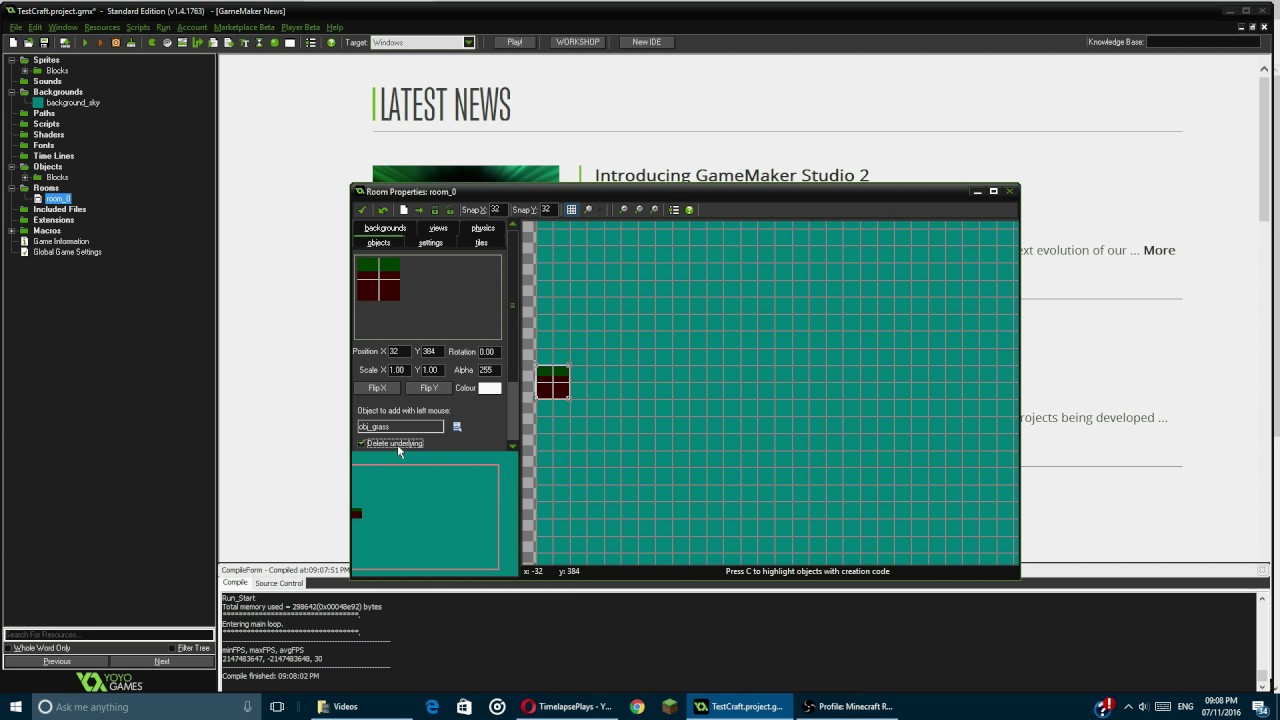Collapse the Rooms folder

pos(12,188)
